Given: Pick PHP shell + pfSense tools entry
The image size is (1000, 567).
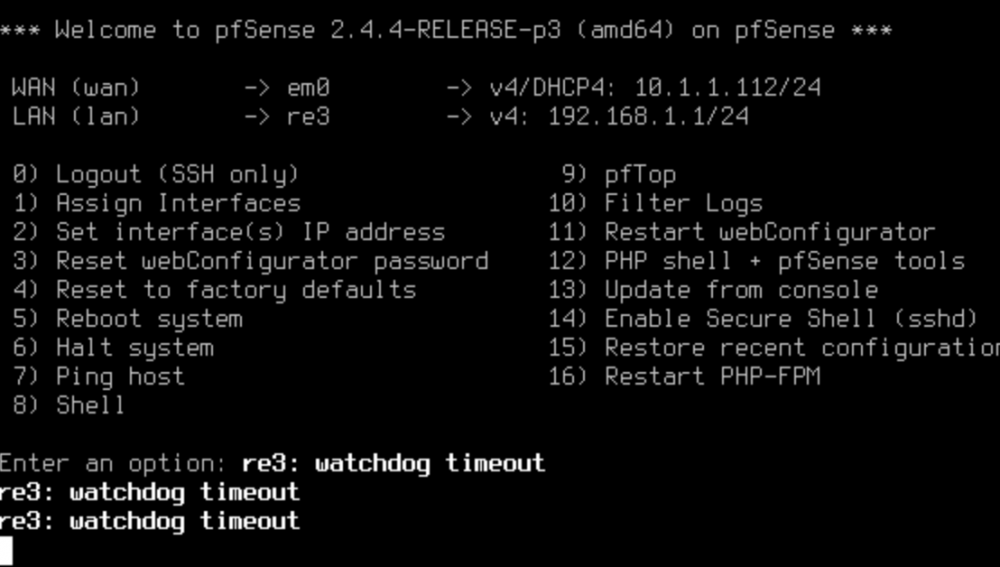Looking at the screenshot, I should coord(757,261).
